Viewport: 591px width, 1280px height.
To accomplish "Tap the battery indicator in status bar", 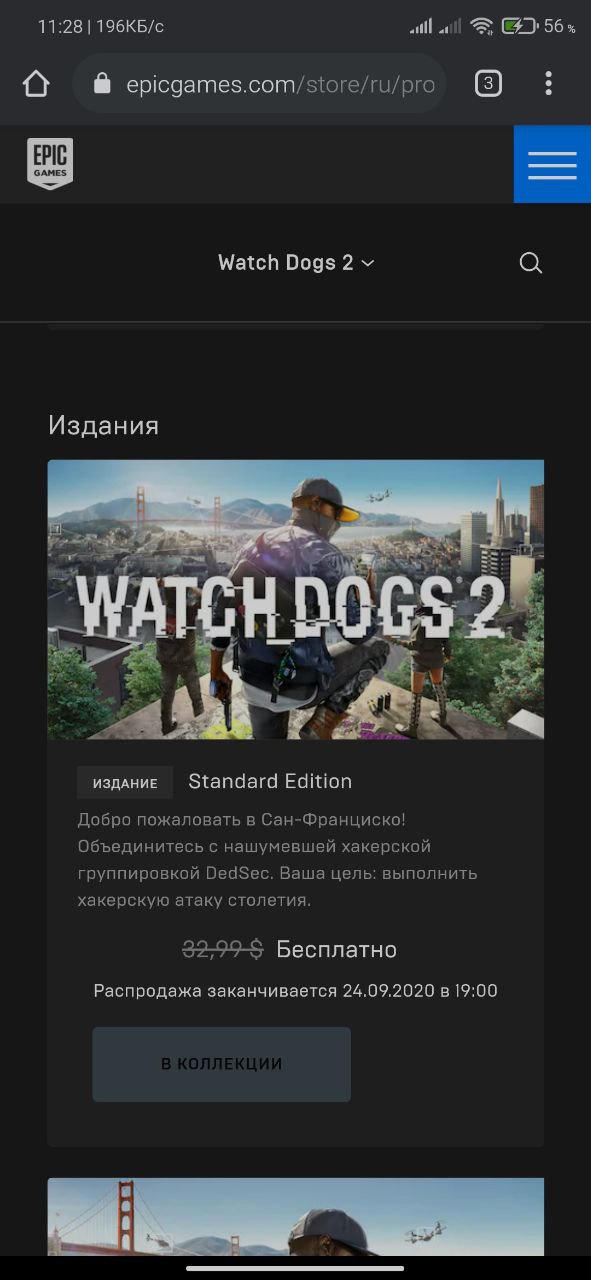I will (x=519, y=27).
